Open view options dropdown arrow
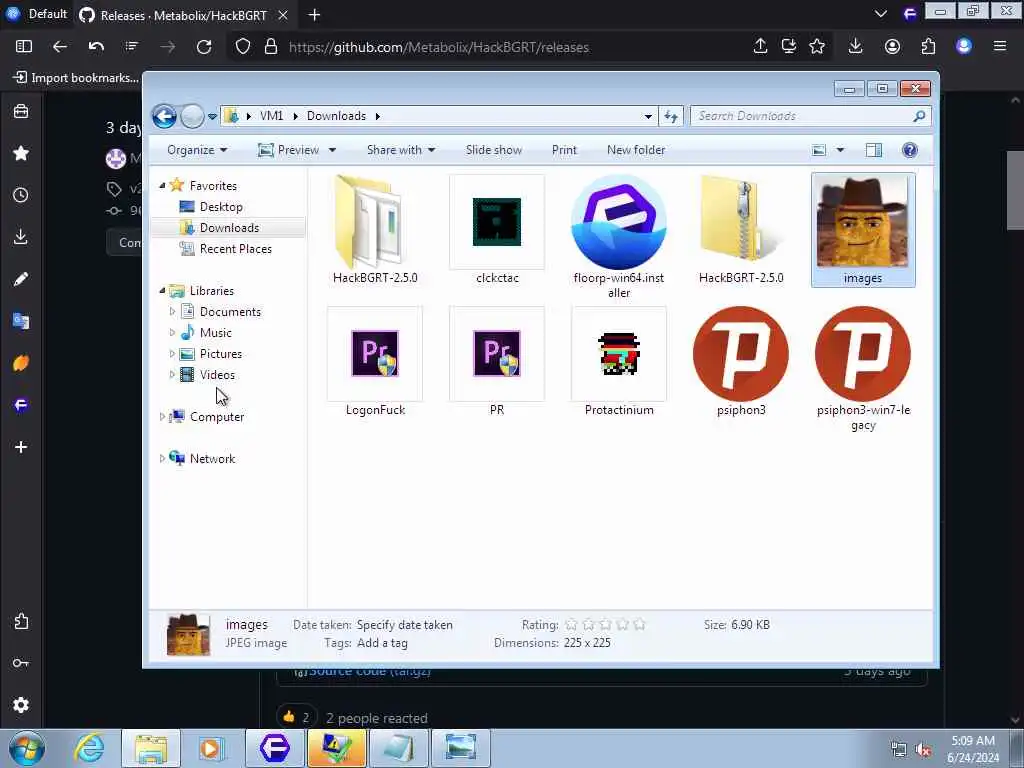 pos(840,150)
